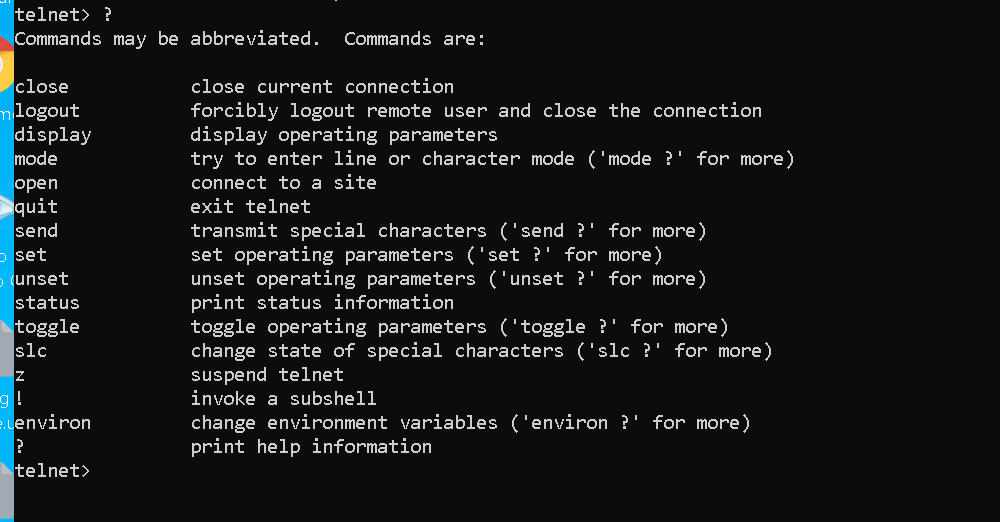
Task: Click the 'status' command entry
Action: pyautogui.click(x=47, y=302)
